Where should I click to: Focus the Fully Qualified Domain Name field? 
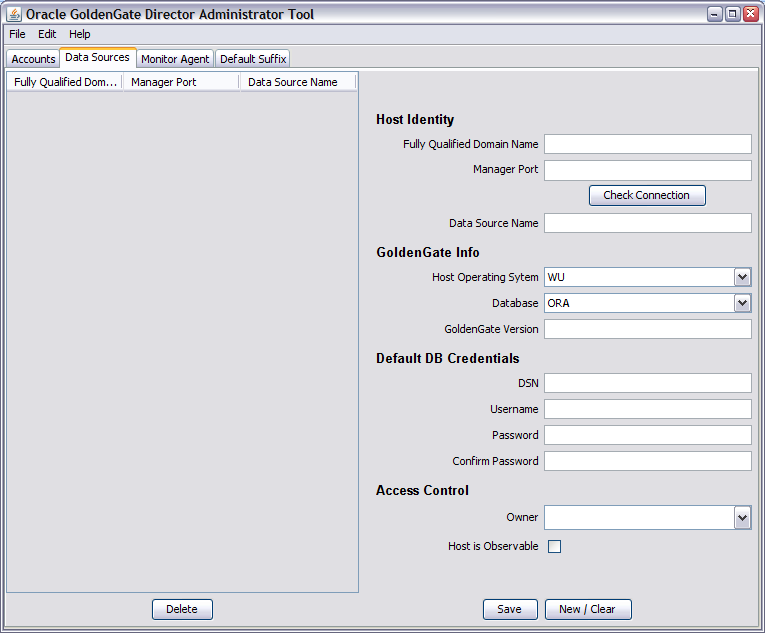coord(647,144)
